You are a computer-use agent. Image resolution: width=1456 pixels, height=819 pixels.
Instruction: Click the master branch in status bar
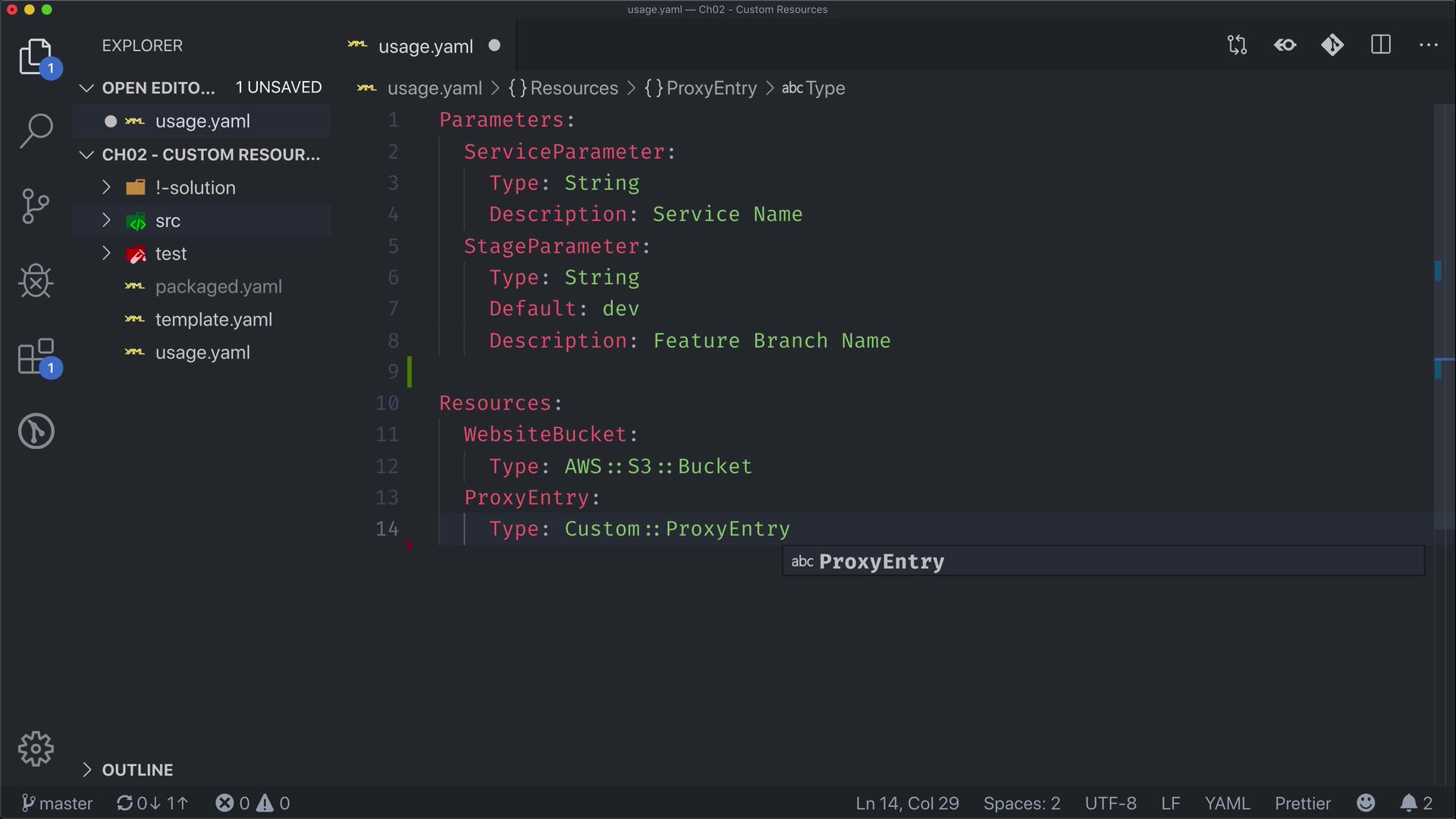pyautogui.click(x=57, y=803)
